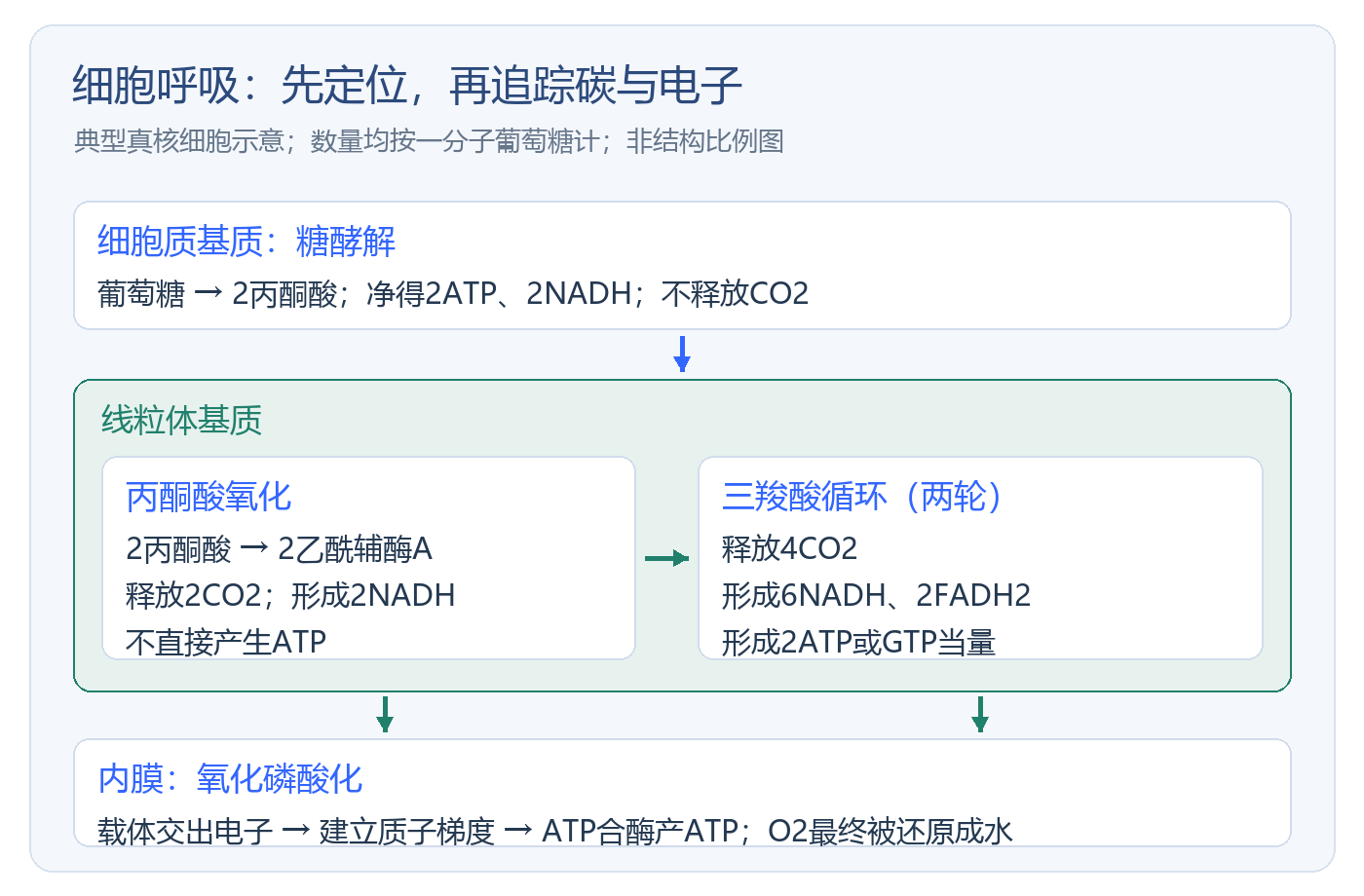Select the line "不直接产生ATP"
Image resolution: width=1364 pixels, height=896 pixels.
[226, 642]
